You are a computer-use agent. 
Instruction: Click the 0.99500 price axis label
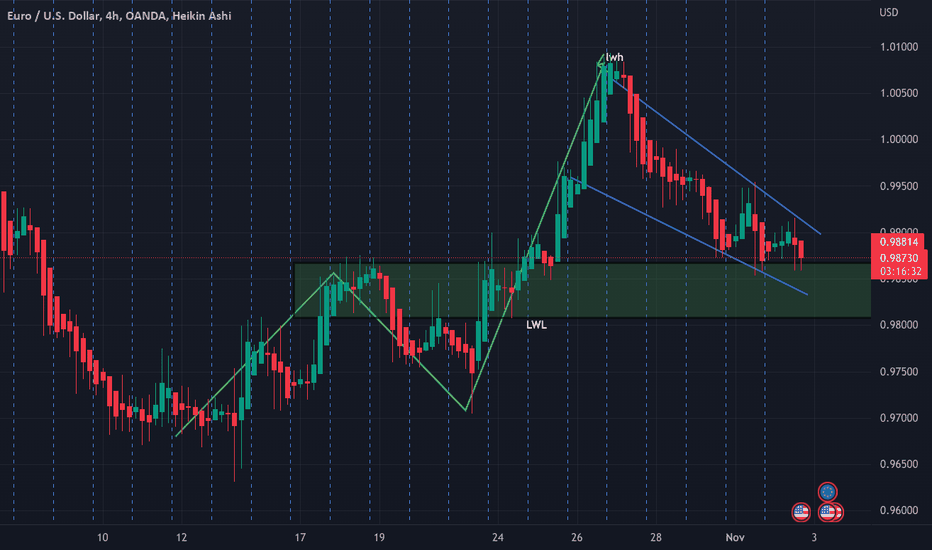899,186
